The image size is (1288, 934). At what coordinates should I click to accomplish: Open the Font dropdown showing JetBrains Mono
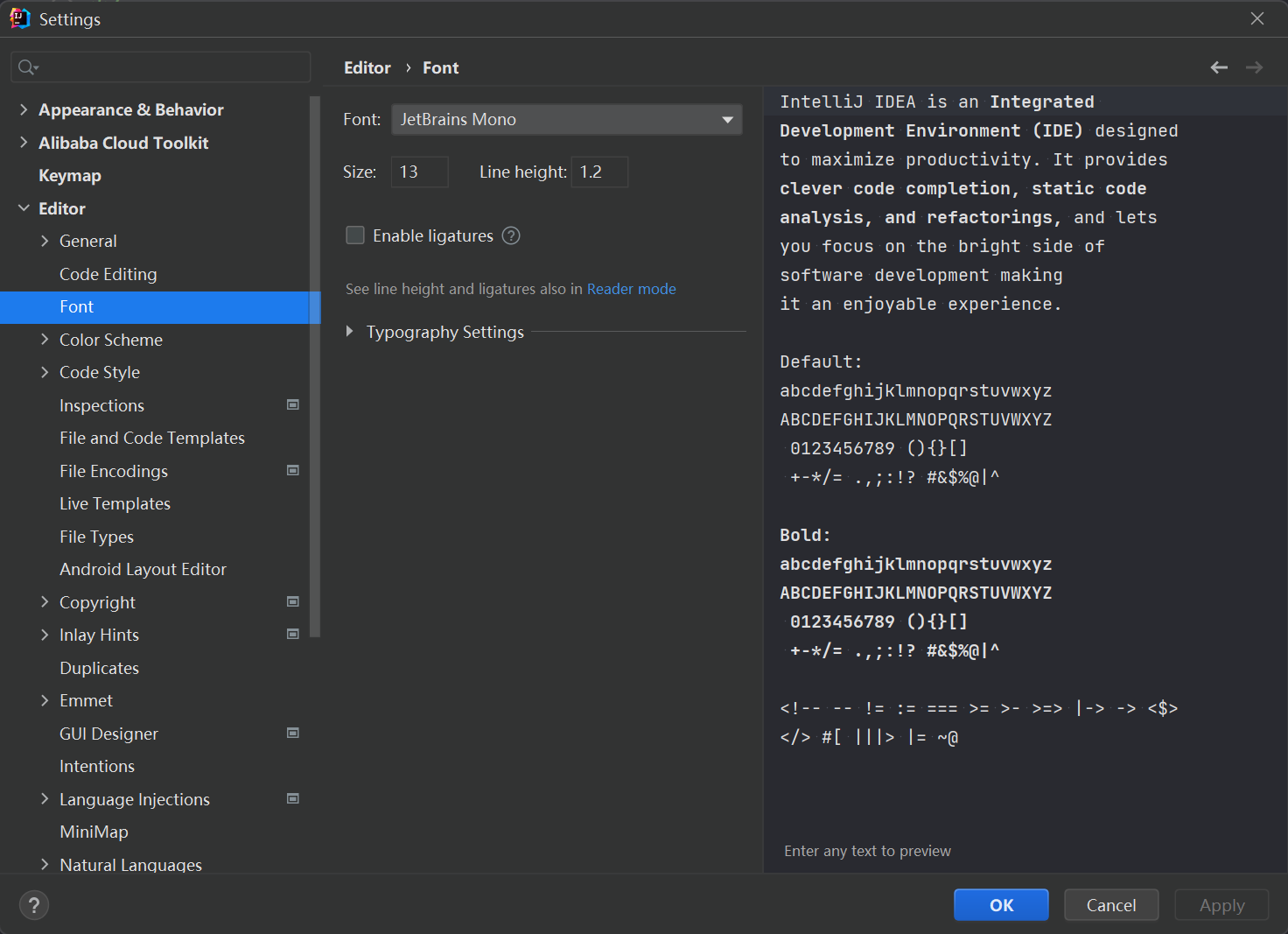[x=567, y=119]
